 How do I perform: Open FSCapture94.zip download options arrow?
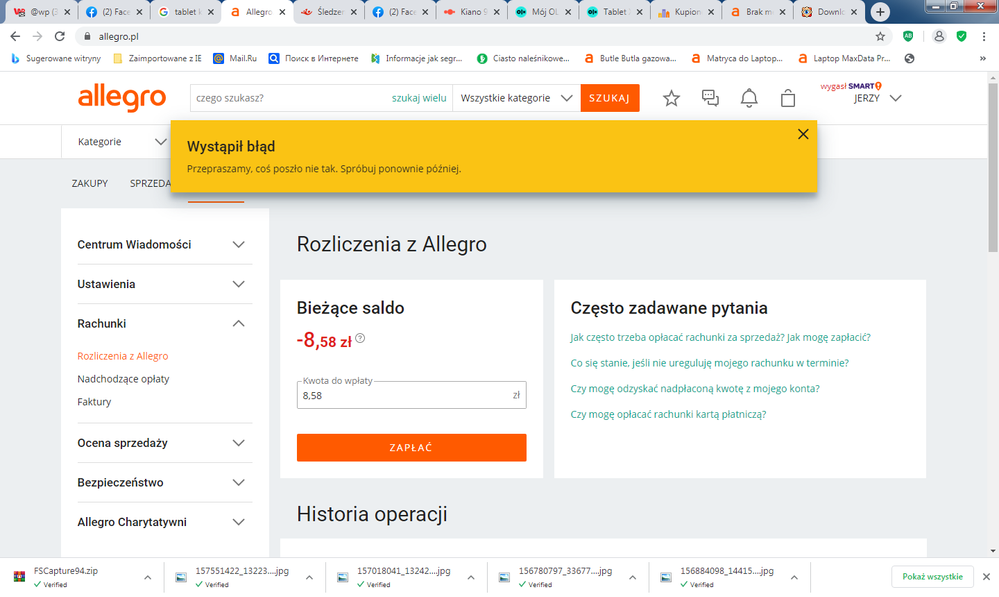coord(148,577)
